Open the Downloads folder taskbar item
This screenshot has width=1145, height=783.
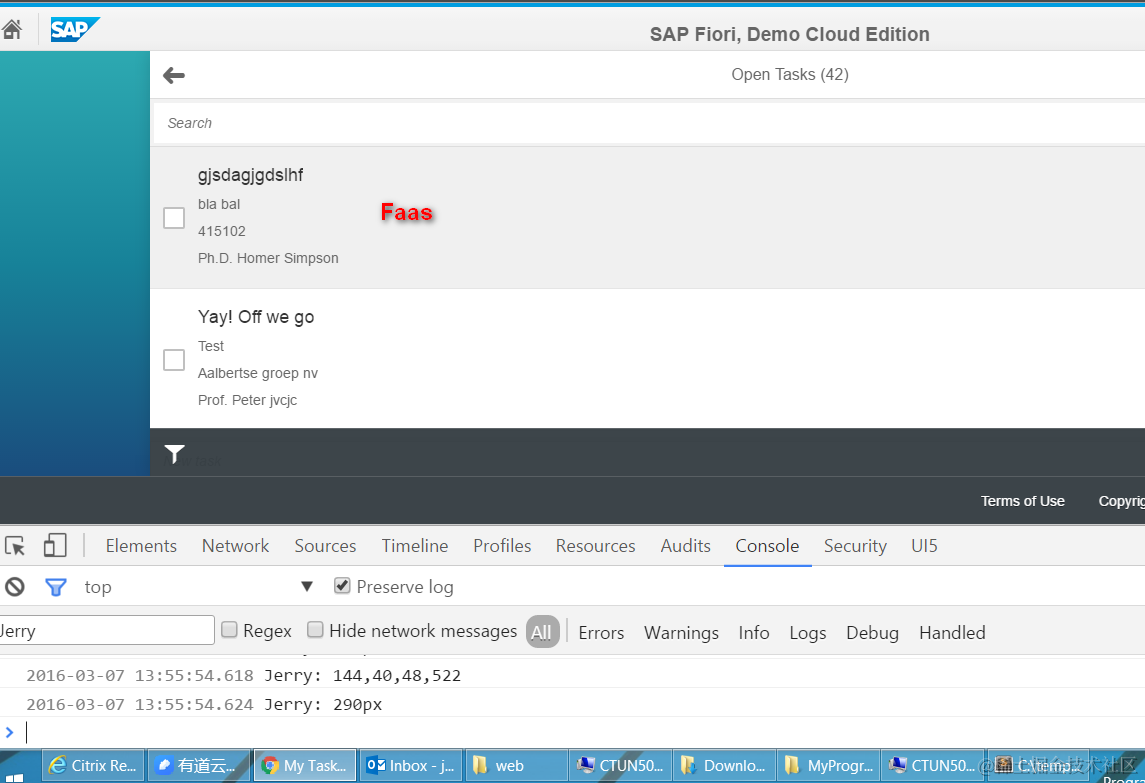724,765
